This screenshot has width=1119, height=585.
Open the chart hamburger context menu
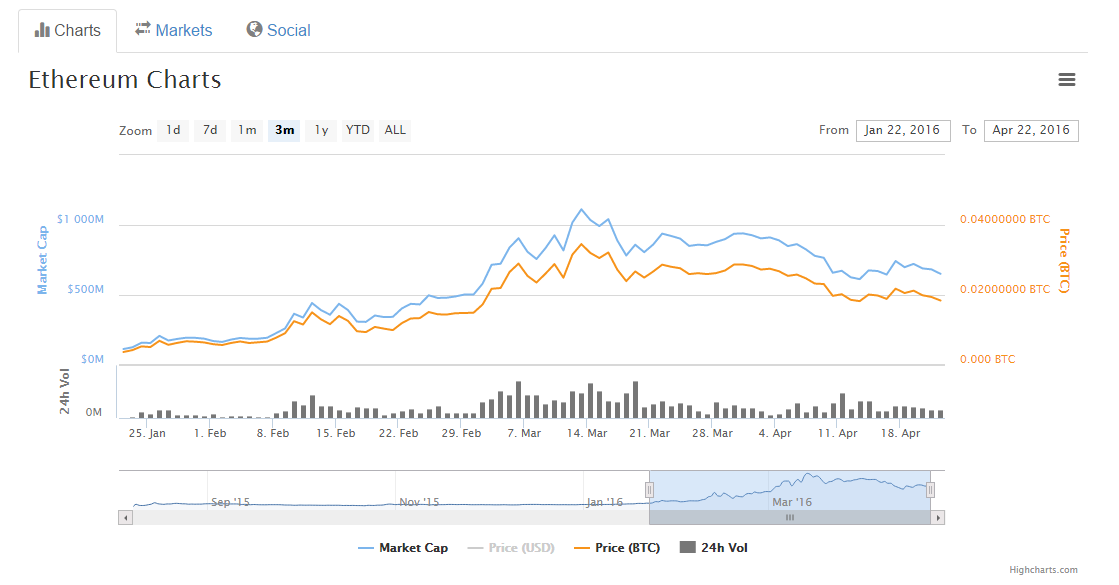tap(1066, 80)
